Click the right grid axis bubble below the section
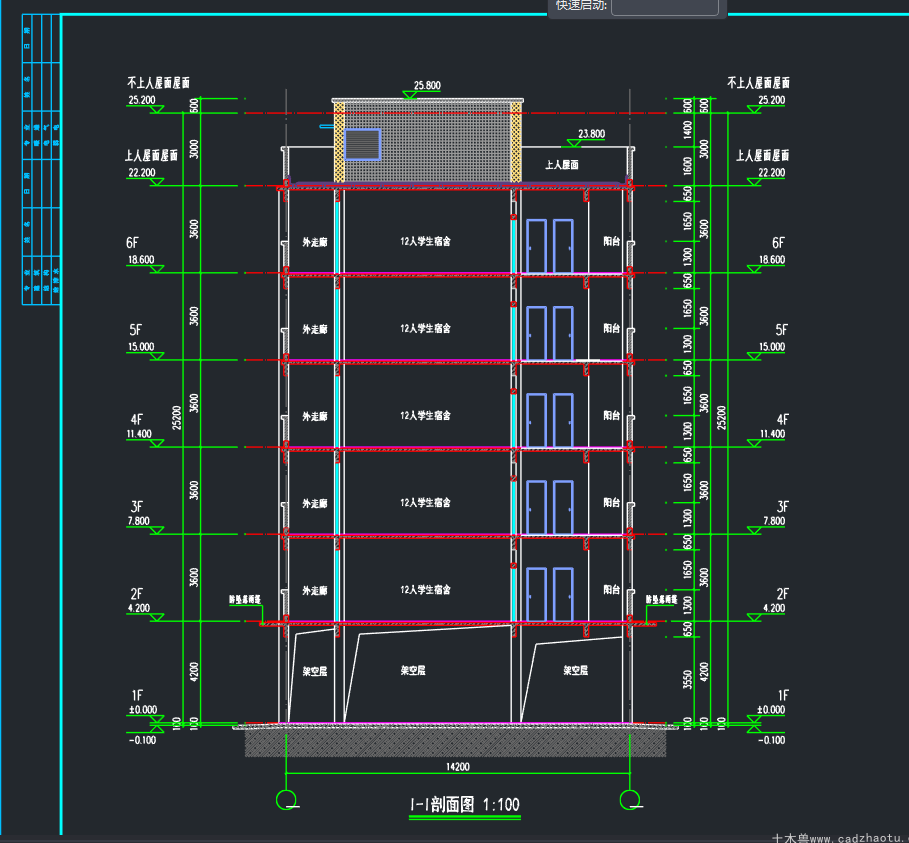 pos(630,800)
